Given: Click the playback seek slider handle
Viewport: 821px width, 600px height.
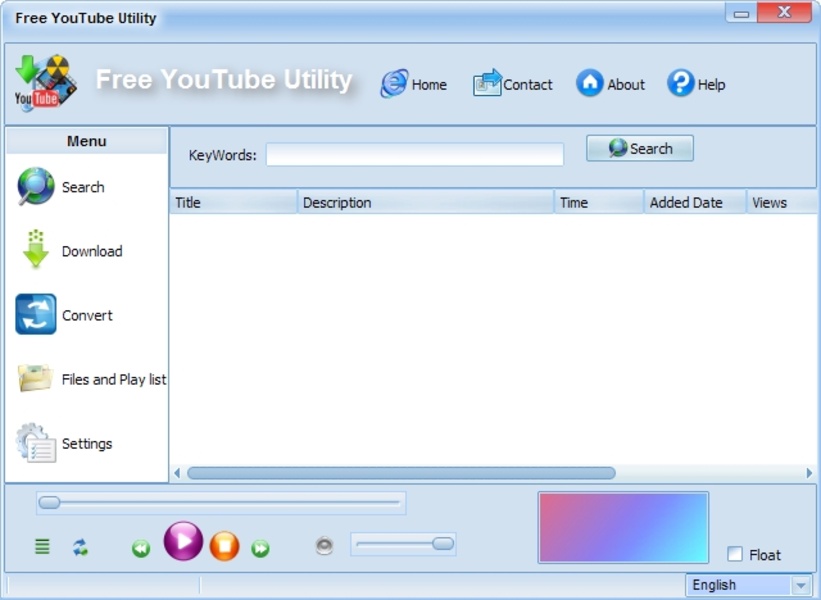Looking at the screenshot, I should coord(49,503).
